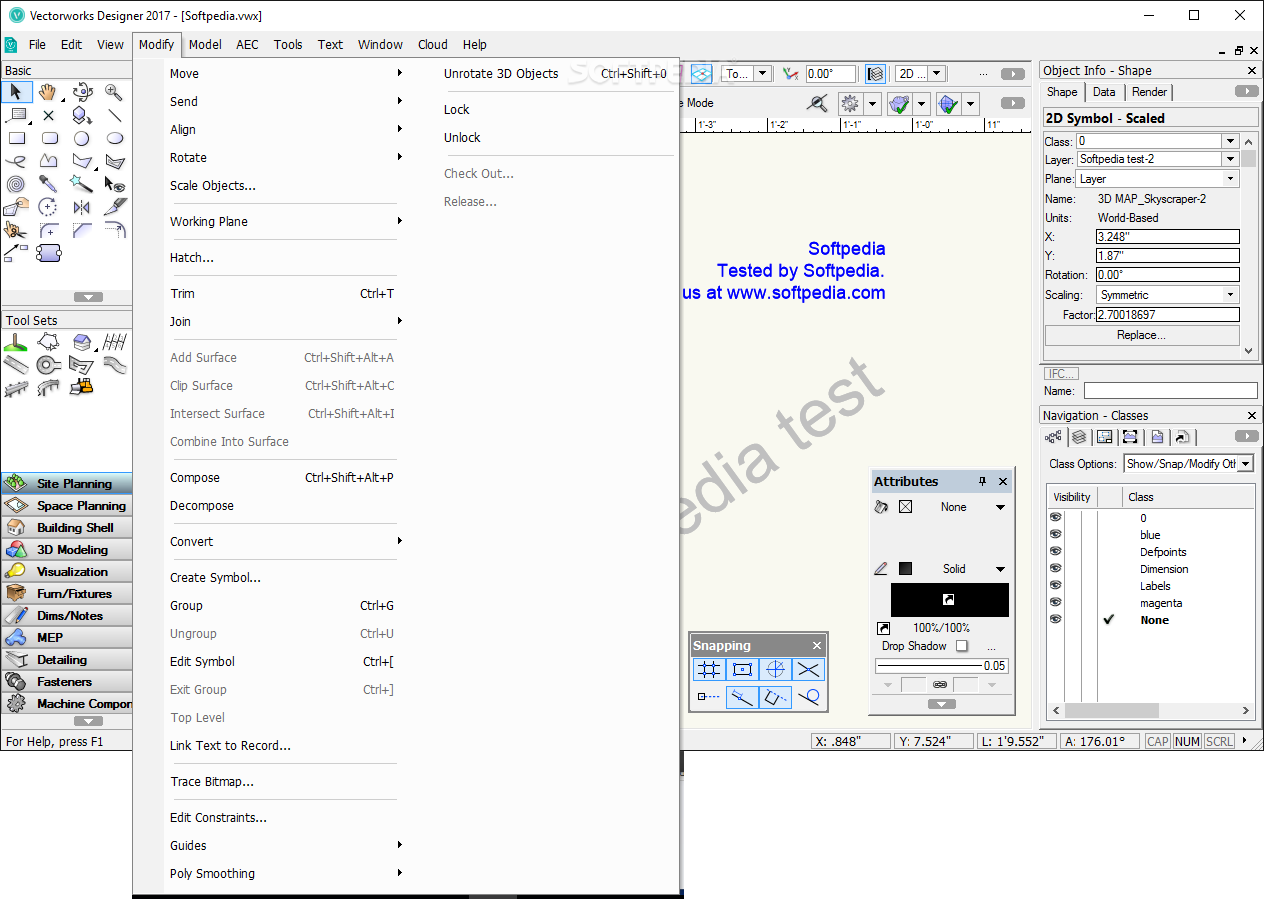1264x899 pixels.
Task: Select the Stake tool in Tool Sets
Action: click(16, 342)
